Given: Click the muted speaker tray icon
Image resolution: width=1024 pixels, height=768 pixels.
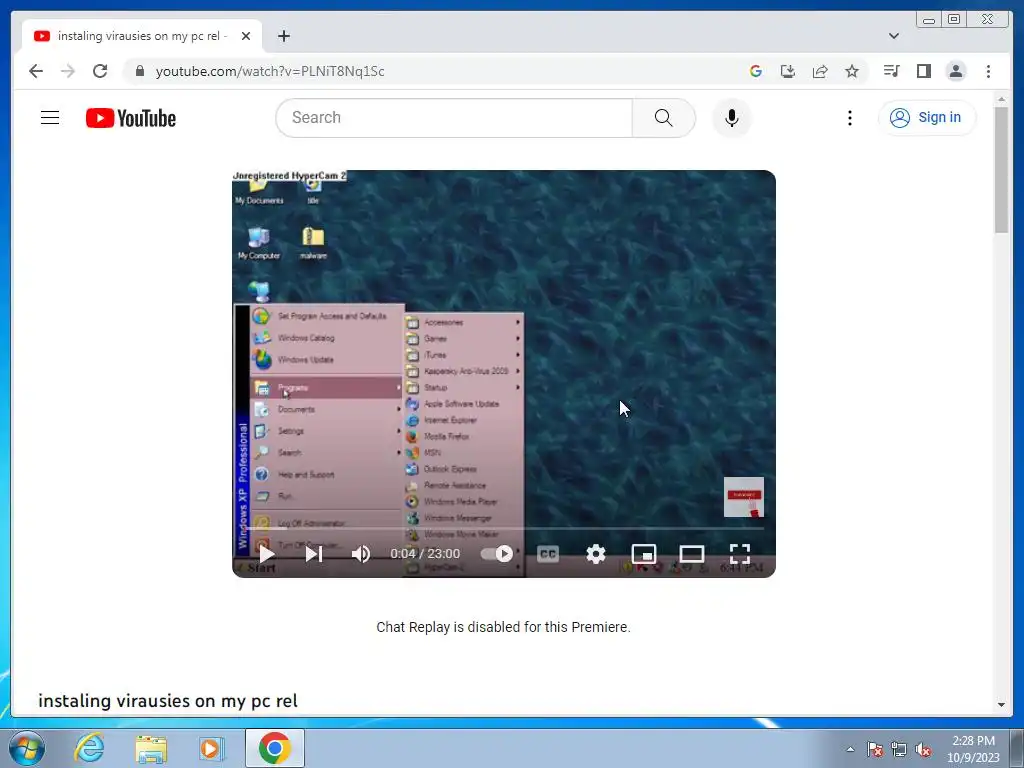Looking at the screenshot, I should tap(923, 749).
